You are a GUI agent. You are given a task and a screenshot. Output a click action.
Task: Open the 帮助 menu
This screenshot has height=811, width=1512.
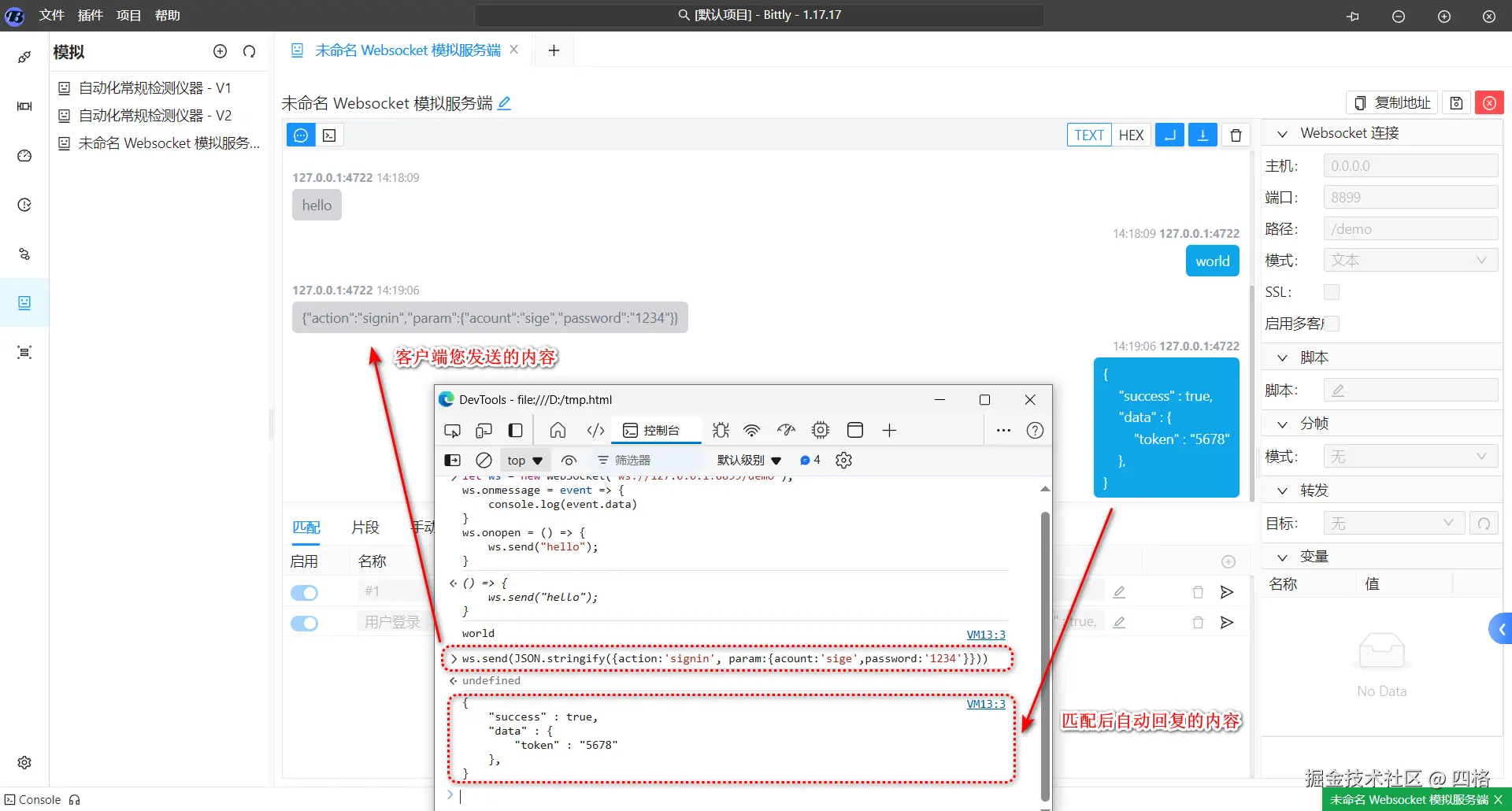pyautogui.click(x=168, y=16)
